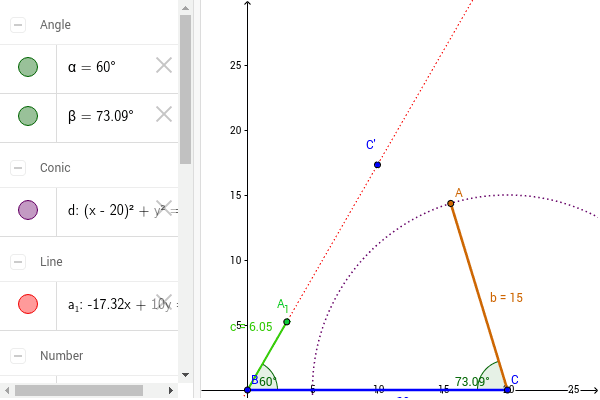Click the Number category heading
Viewport: 600px width, 400px height.
point(61,356)
